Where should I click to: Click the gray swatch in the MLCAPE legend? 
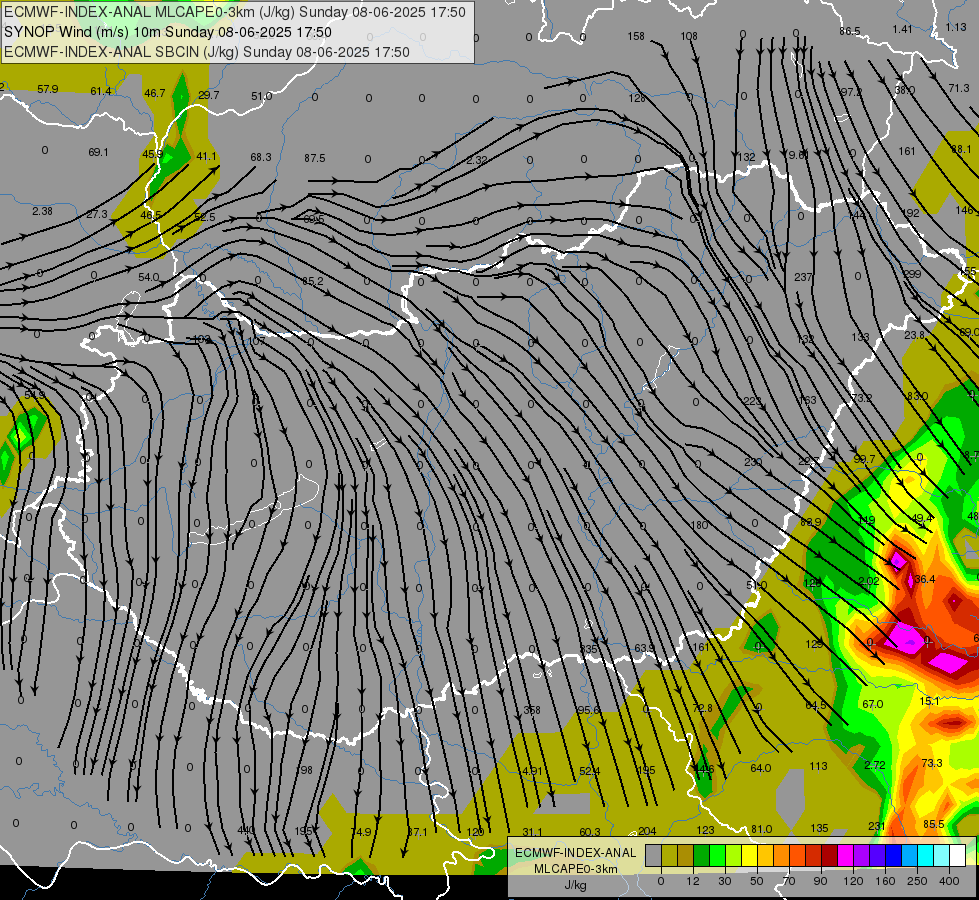pos(653,855)
